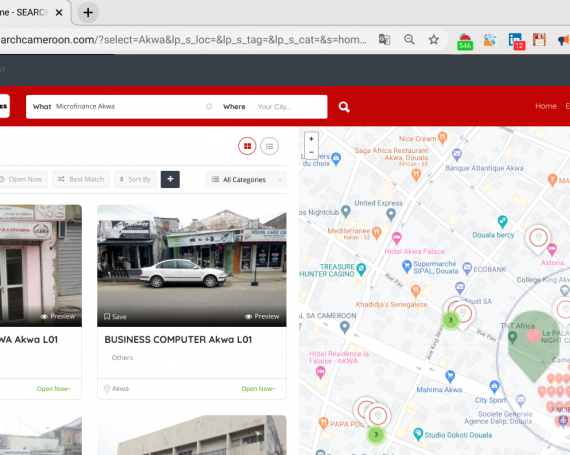570x455 pixels.
Task: Click the plus more filters button
Action: 170,179
